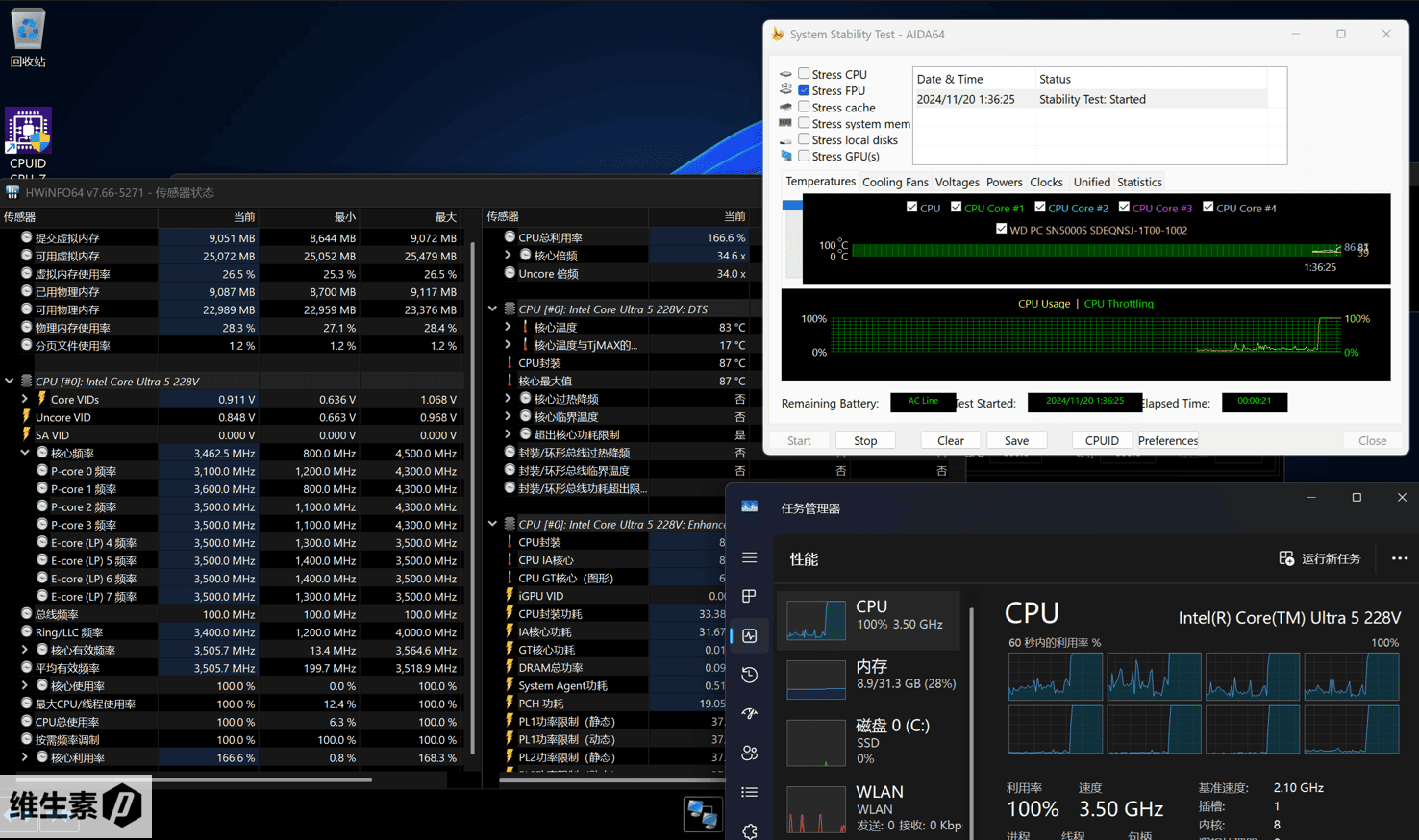Open the Task Manager hamburger navigation menu
The height and width of the screenshot is (840, 1419).
tap(750, 558)
